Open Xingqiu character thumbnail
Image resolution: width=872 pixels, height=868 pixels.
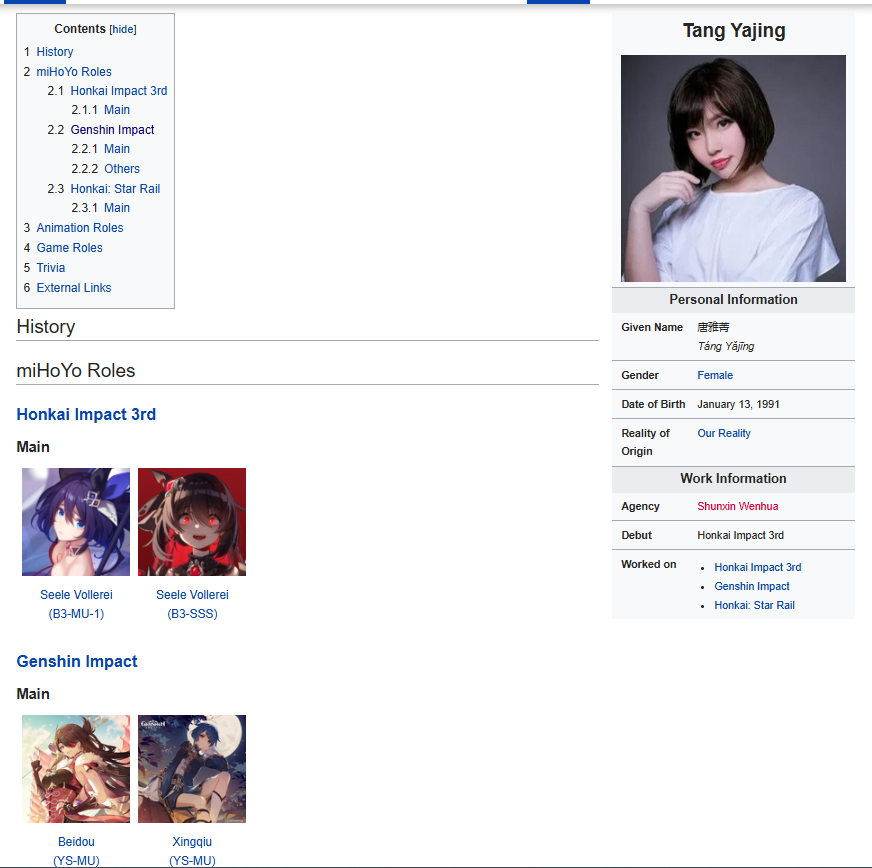point(192,768)
